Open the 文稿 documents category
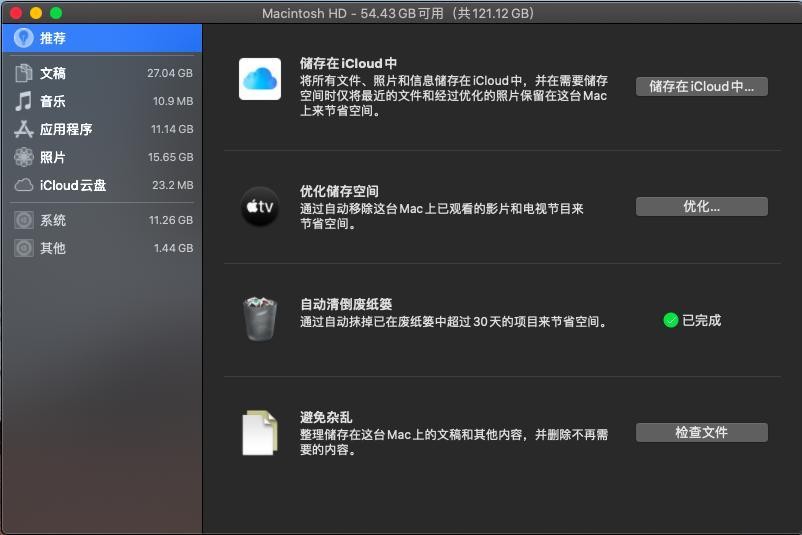This screenshot has width=802, height=535. coord(102,73)
